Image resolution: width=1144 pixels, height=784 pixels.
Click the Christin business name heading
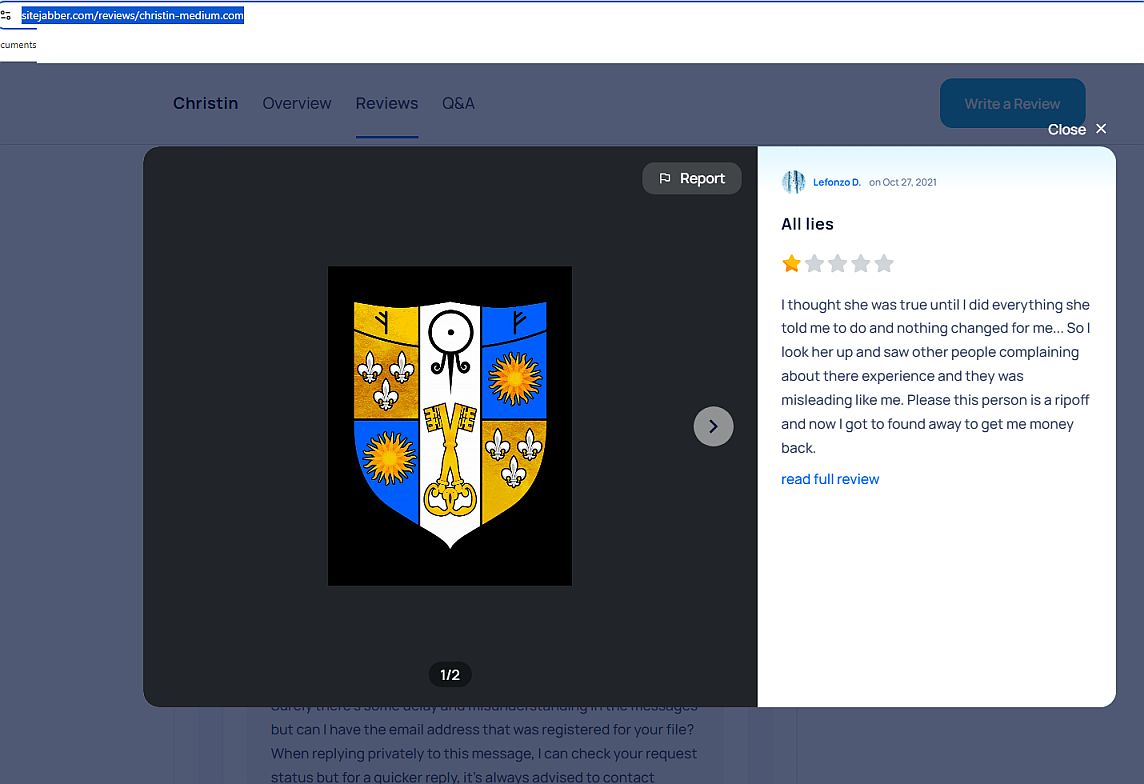pyautogui.click(x=205, y=103)
